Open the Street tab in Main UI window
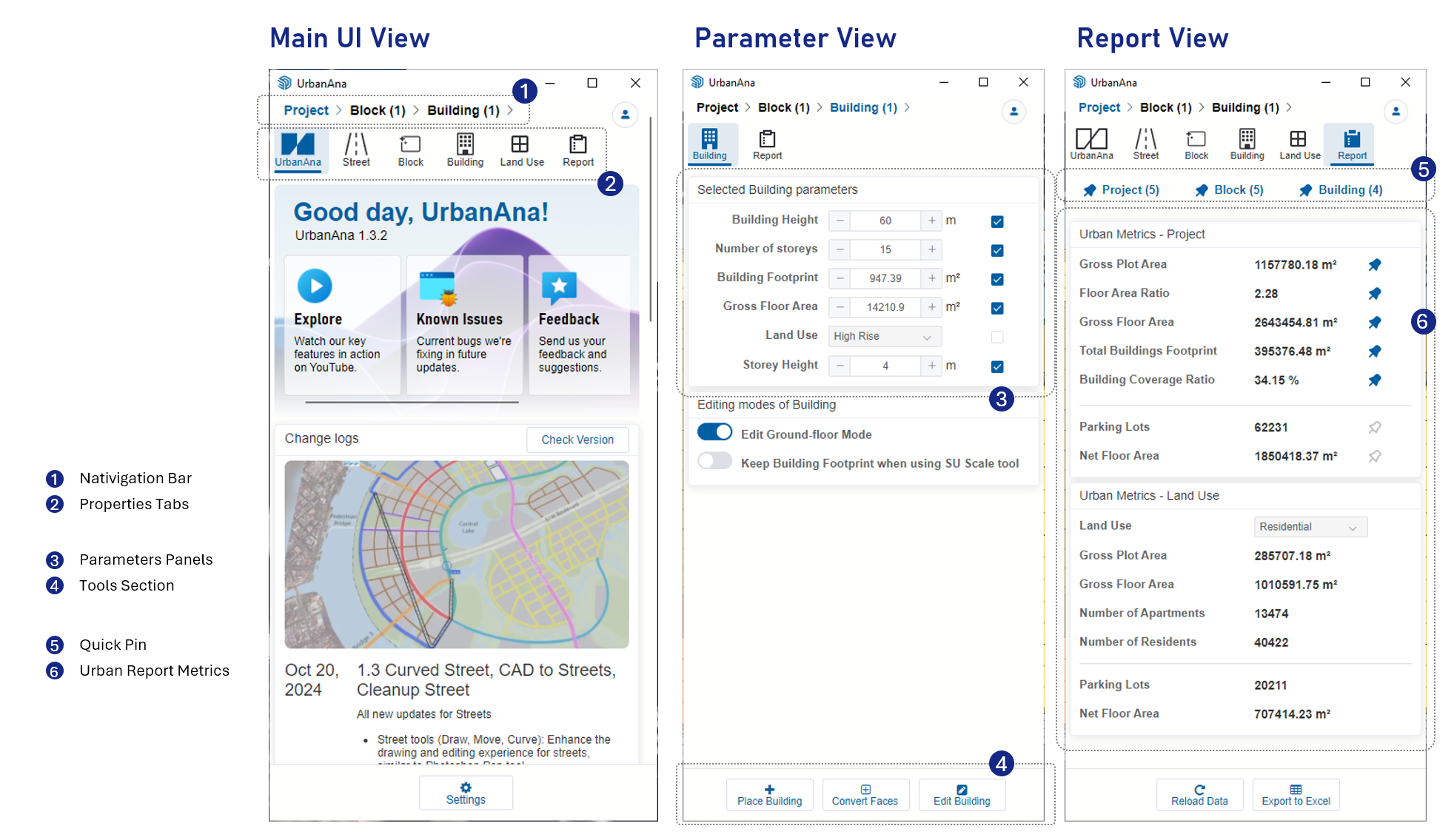This screenshot has height=840, width=1454. click(x=356, y=150)
